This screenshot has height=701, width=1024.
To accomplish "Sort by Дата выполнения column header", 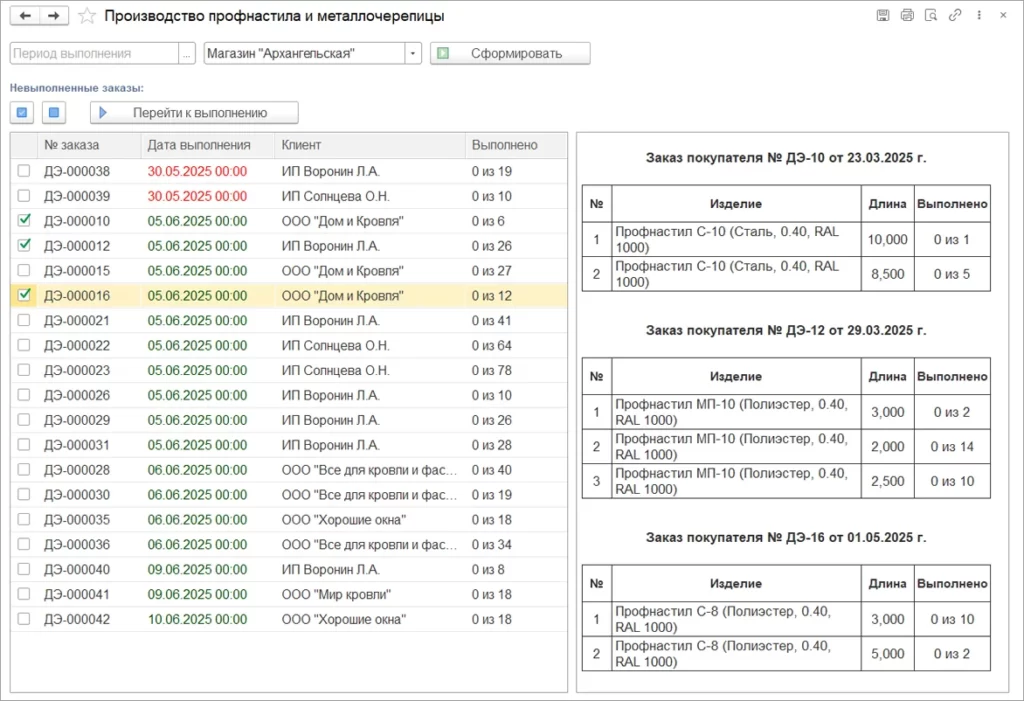I will point(208,145).
